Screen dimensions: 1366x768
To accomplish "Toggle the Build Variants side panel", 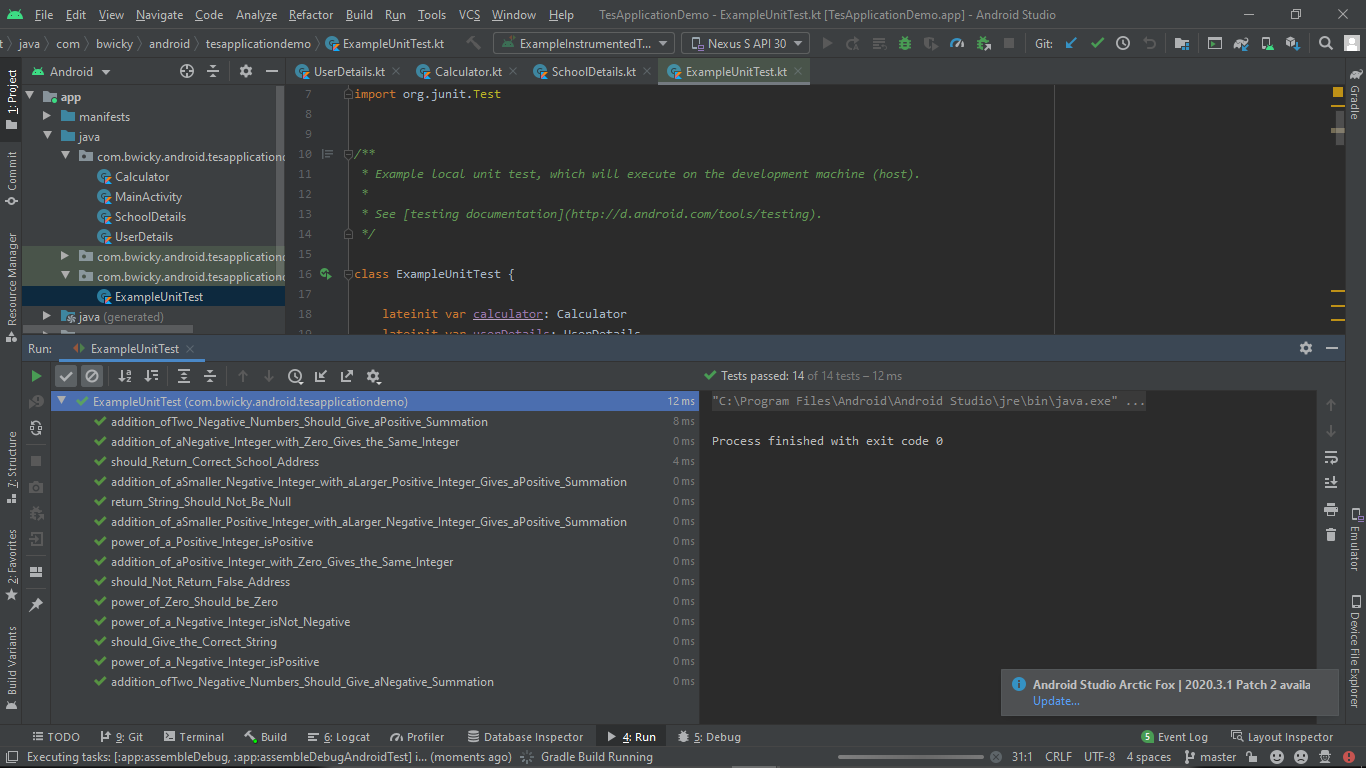I will click(x=12, y=668).
